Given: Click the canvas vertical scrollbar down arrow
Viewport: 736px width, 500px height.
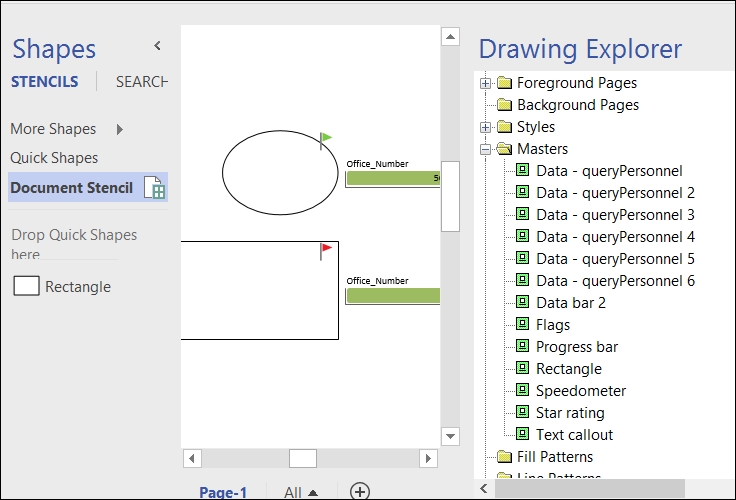Looking at the screenshot, I should click(450, 436).
